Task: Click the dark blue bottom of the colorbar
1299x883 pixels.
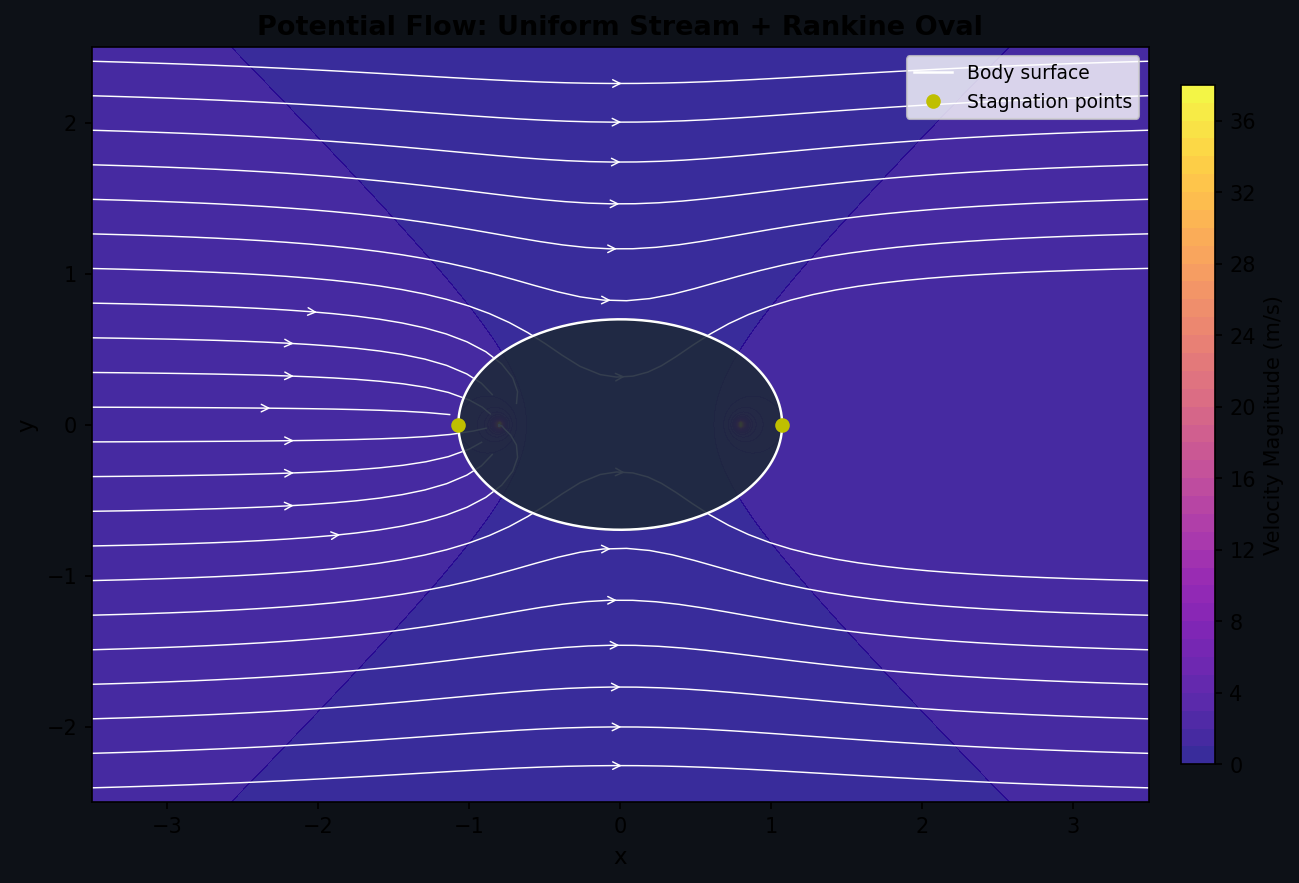Action: click(x=1197, y=756)
